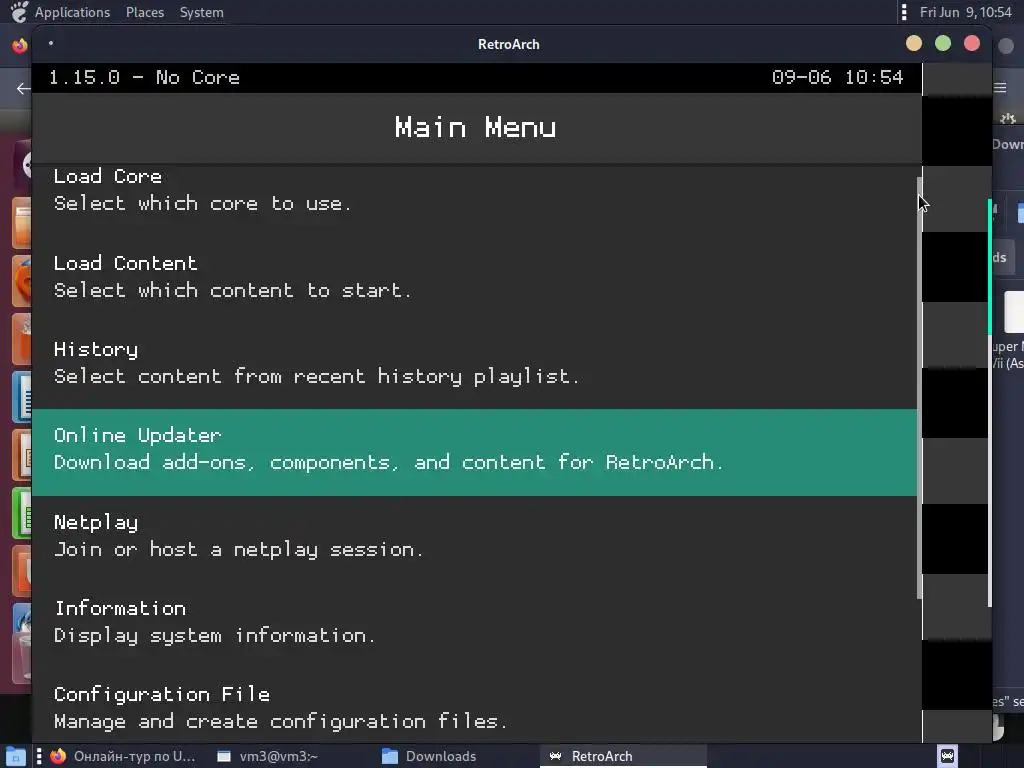Click the green maximize button of RetroArch
Image resolution: width=1024 pixels, height=768 pixels.
(x=943, y=44)
